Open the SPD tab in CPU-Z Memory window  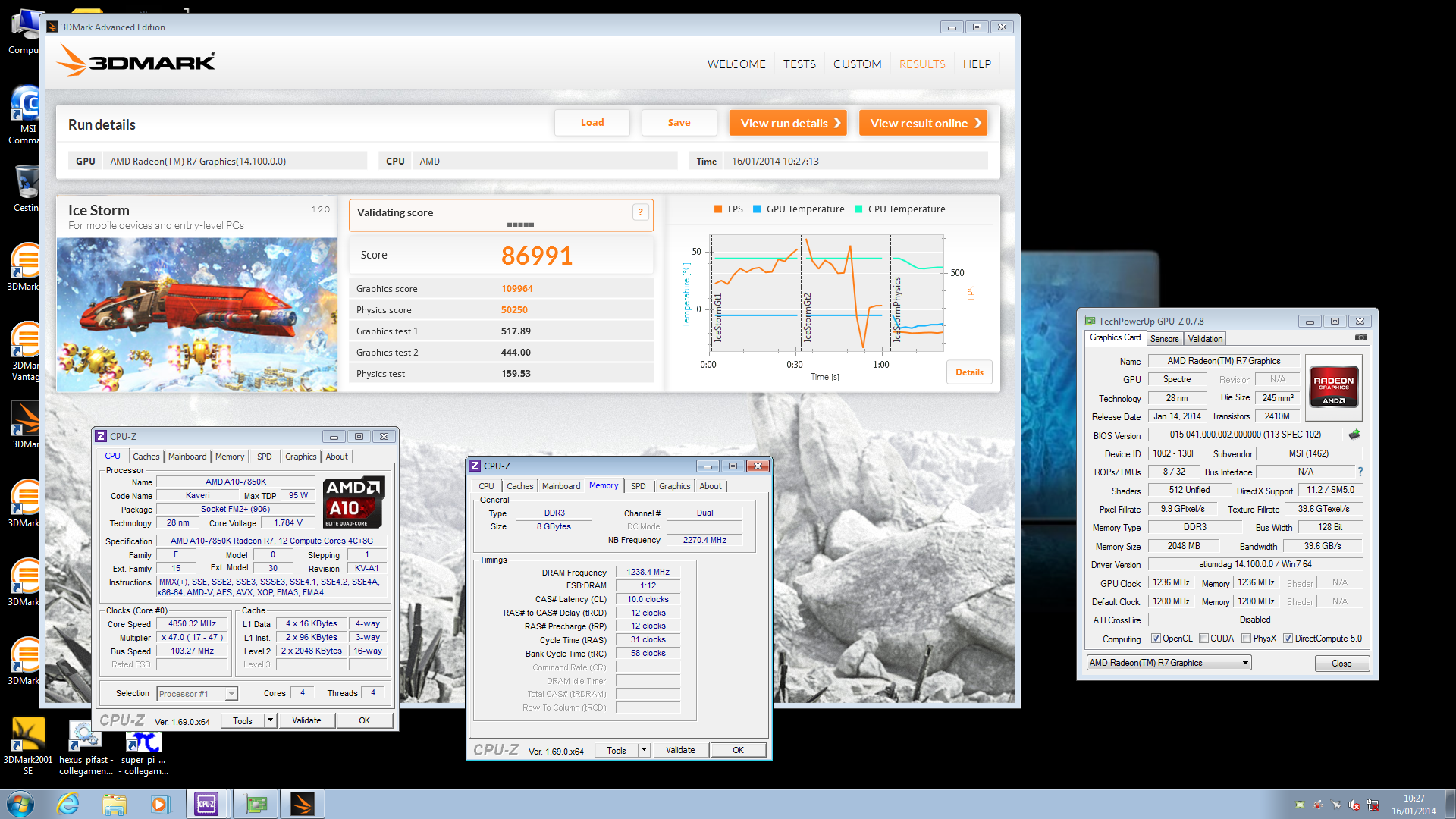coord(639,486)
